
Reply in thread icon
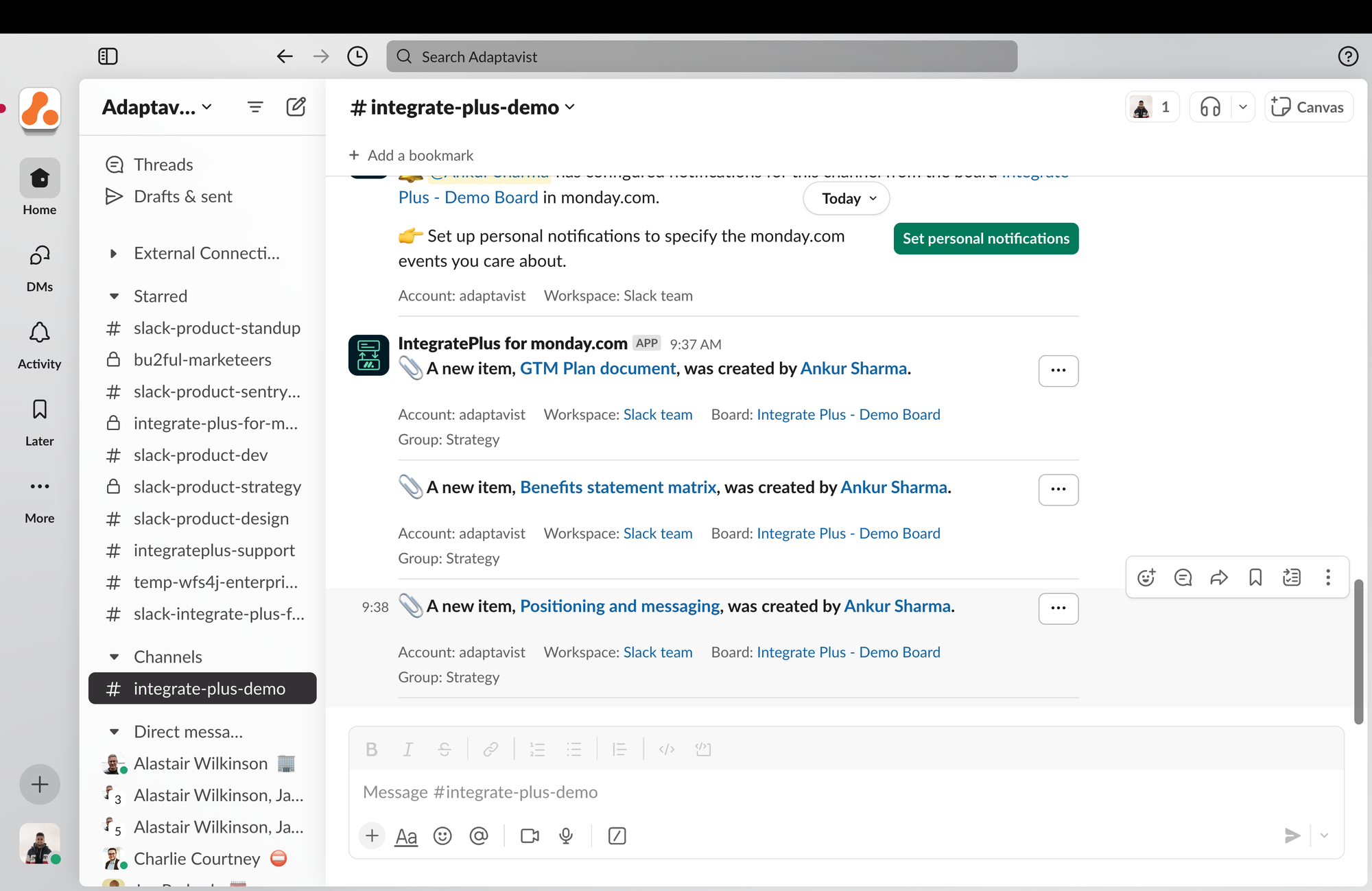click(1183, 578)
